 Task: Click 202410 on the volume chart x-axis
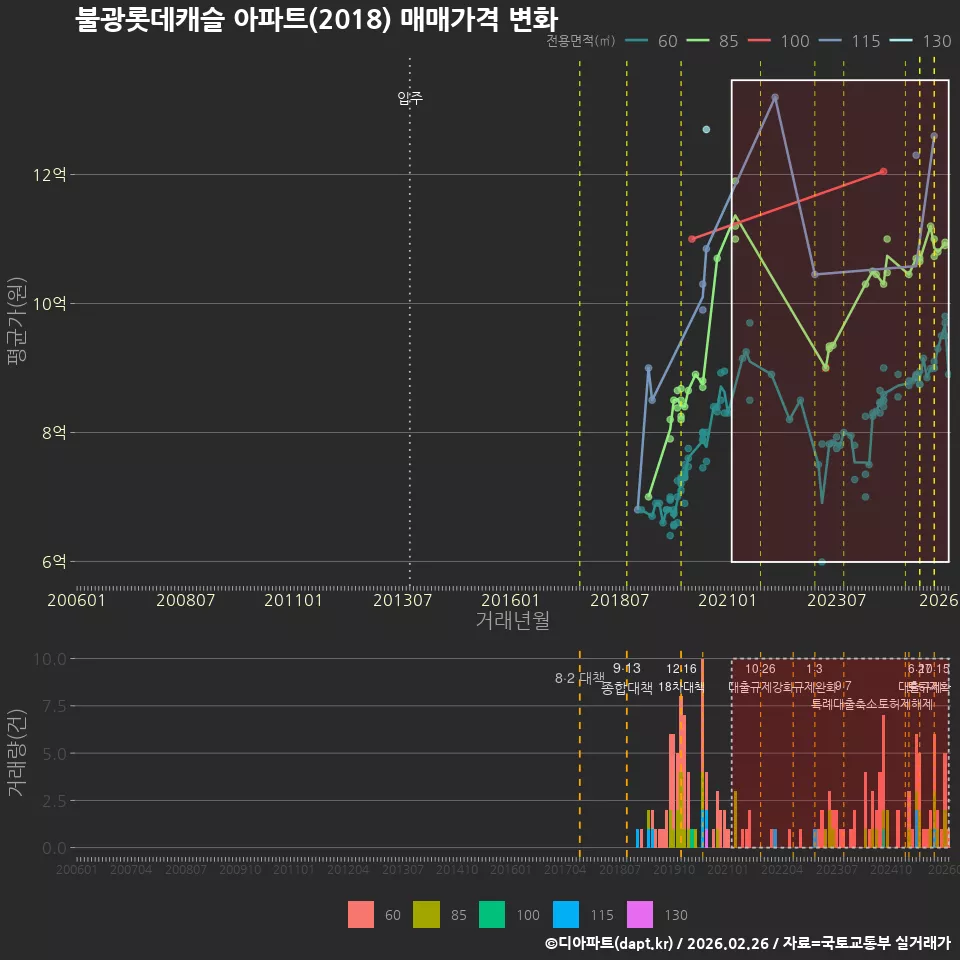pos(890,869)
